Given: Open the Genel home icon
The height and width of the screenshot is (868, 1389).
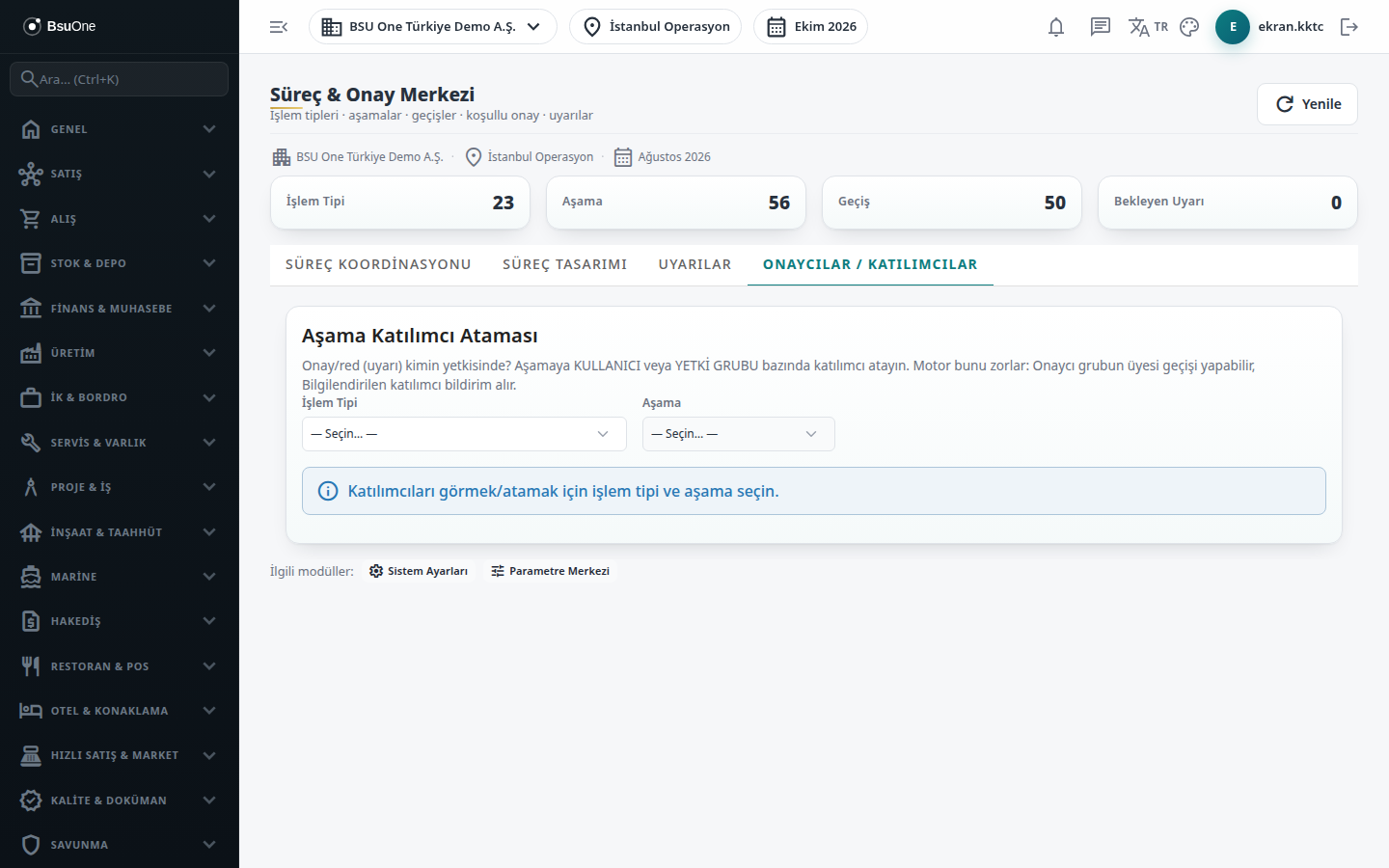Looking at the screenshot, I should (x=31, y=129).
